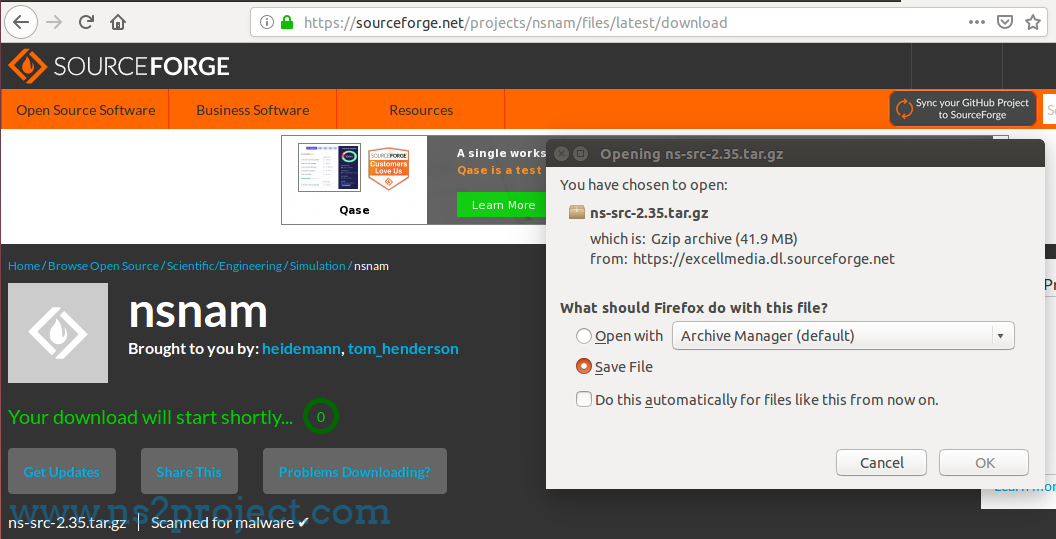Click the Get Updates button
Viewport: 1056px width, 539px height.
[62, 471]
